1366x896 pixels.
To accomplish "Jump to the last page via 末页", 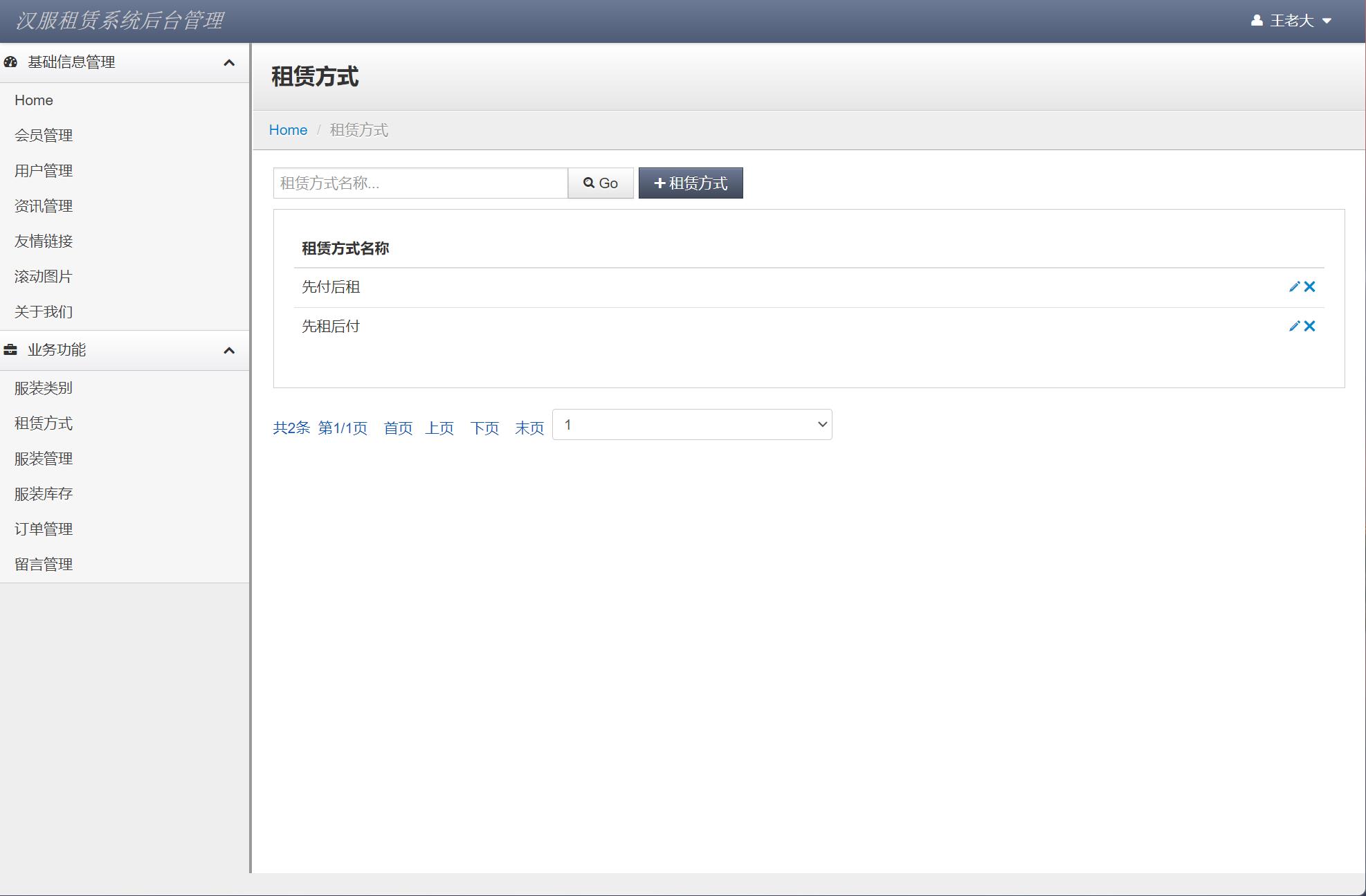I will point(529,428).
